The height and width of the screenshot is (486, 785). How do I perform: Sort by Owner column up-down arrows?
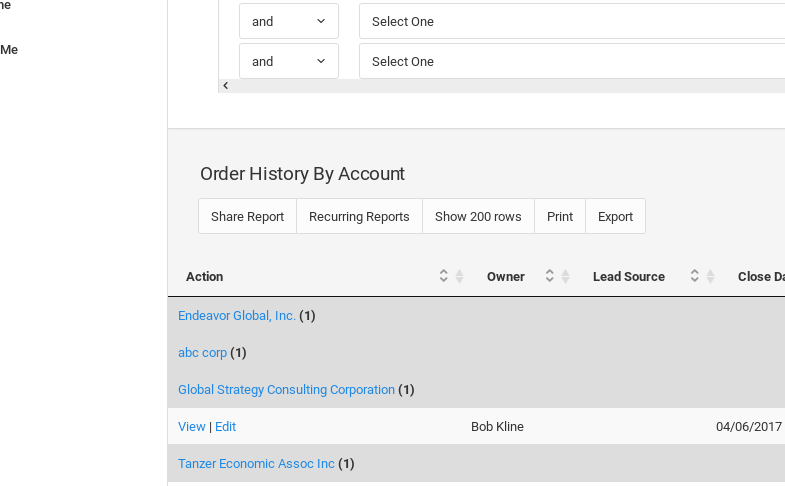click(x=550, y=276)
